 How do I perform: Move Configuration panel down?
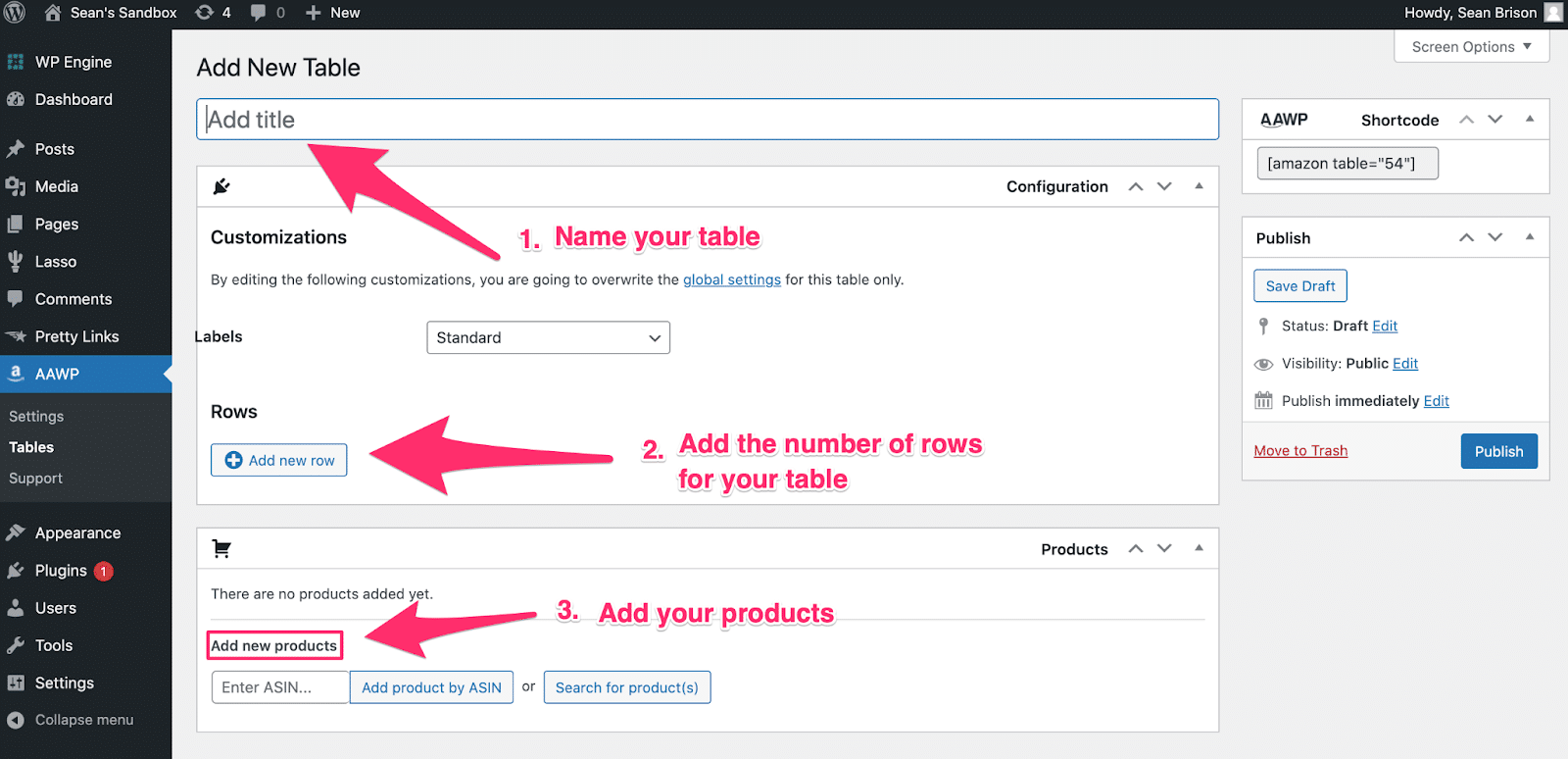(x=1164, y=186)
